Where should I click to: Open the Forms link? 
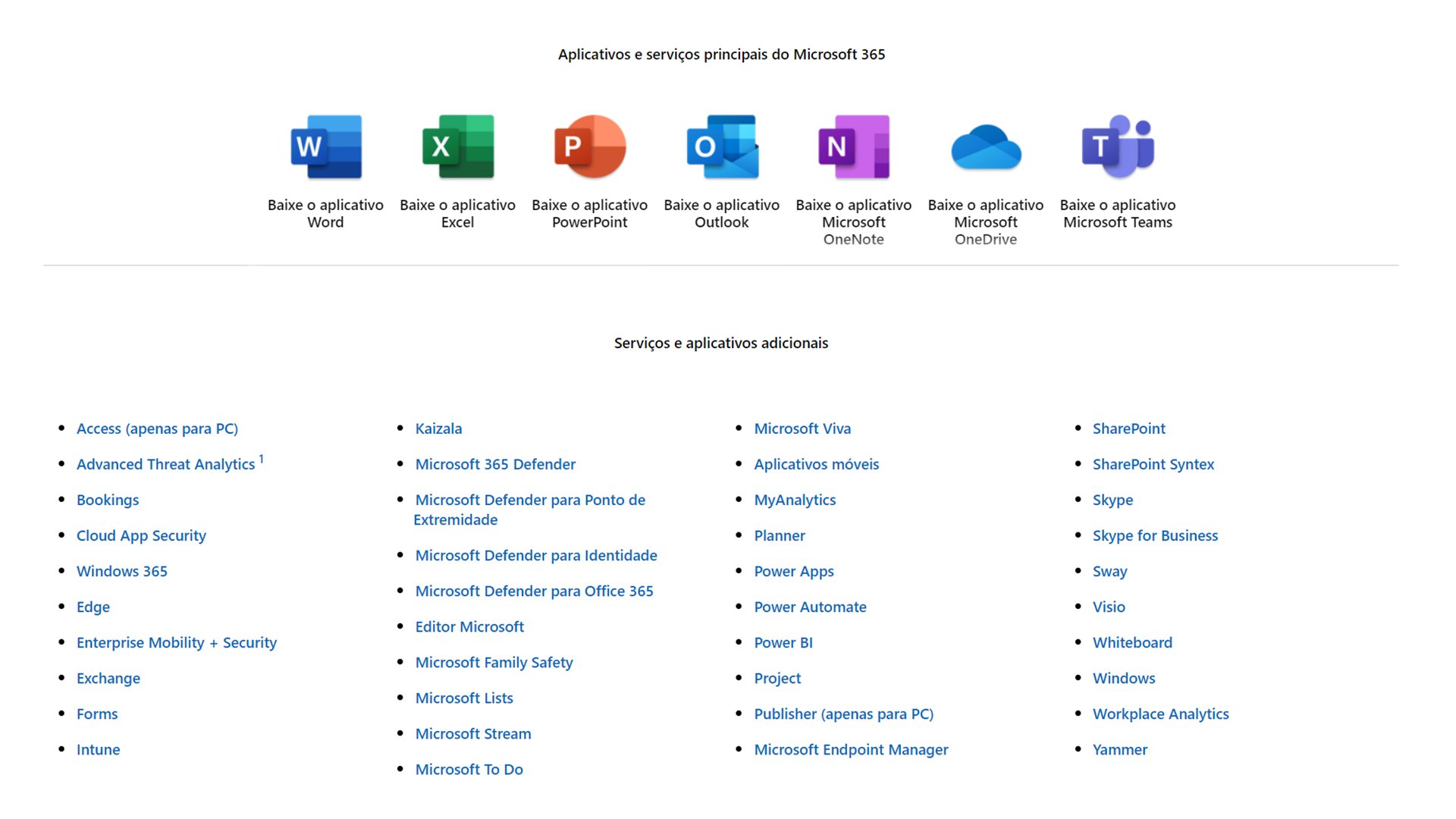pos(97,714)
